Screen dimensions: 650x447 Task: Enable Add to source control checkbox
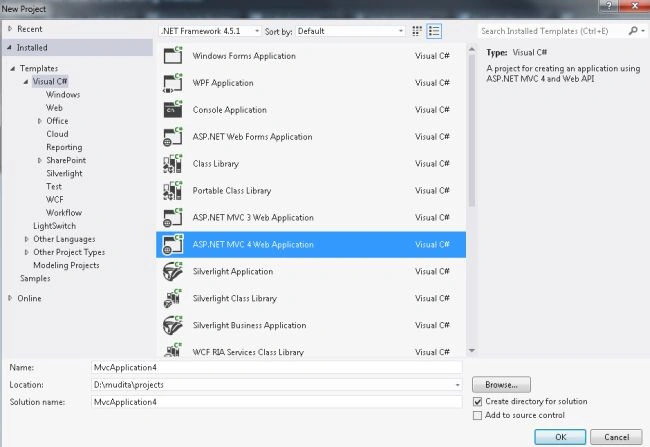(478, 415)
